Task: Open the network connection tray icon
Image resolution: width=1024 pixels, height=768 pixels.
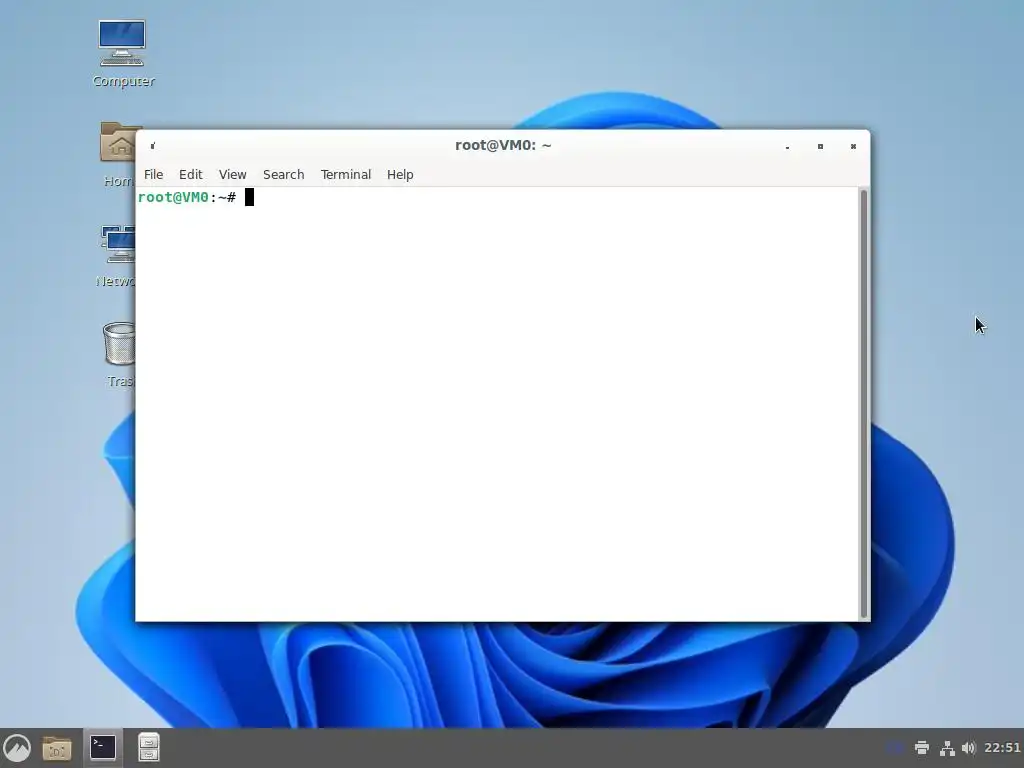Action: (947, 748)
